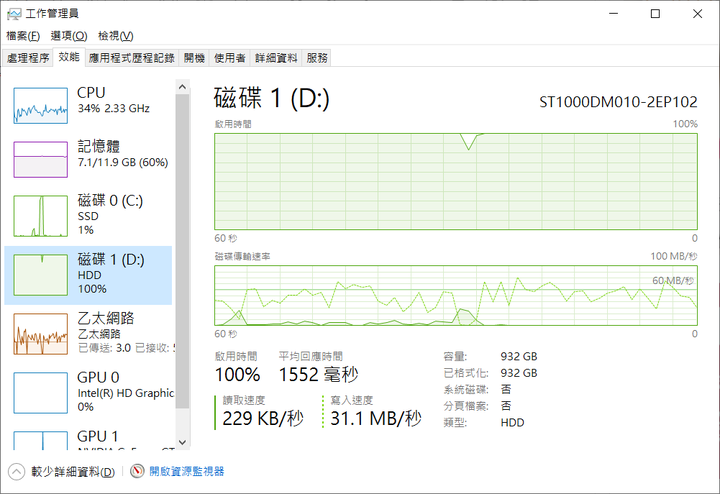
Task: Click the 分頁檔案 否 value
Action: coord(506,406)
